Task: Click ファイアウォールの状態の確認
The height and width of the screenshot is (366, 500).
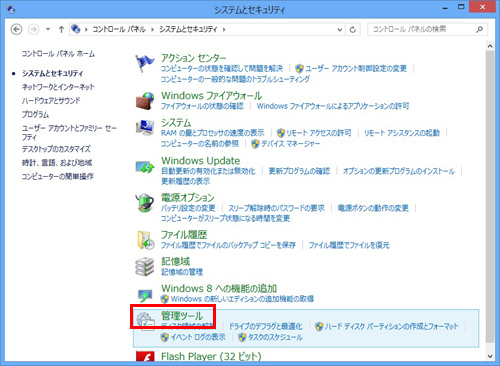Action: point(202,106)
